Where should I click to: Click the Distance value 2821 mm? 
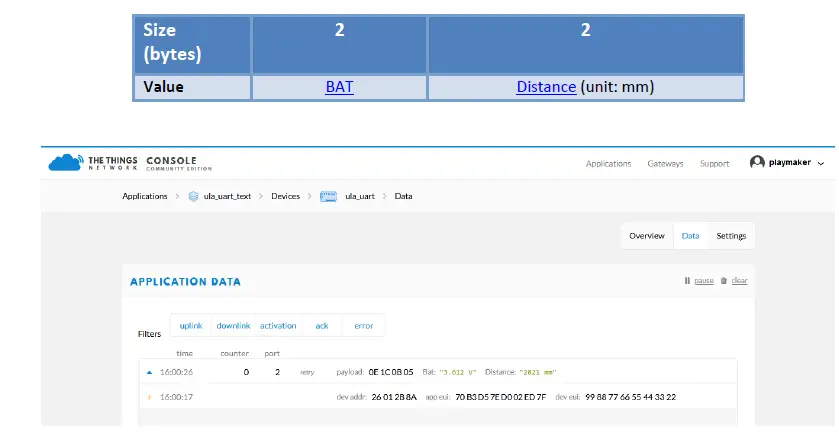click(538, 372)
